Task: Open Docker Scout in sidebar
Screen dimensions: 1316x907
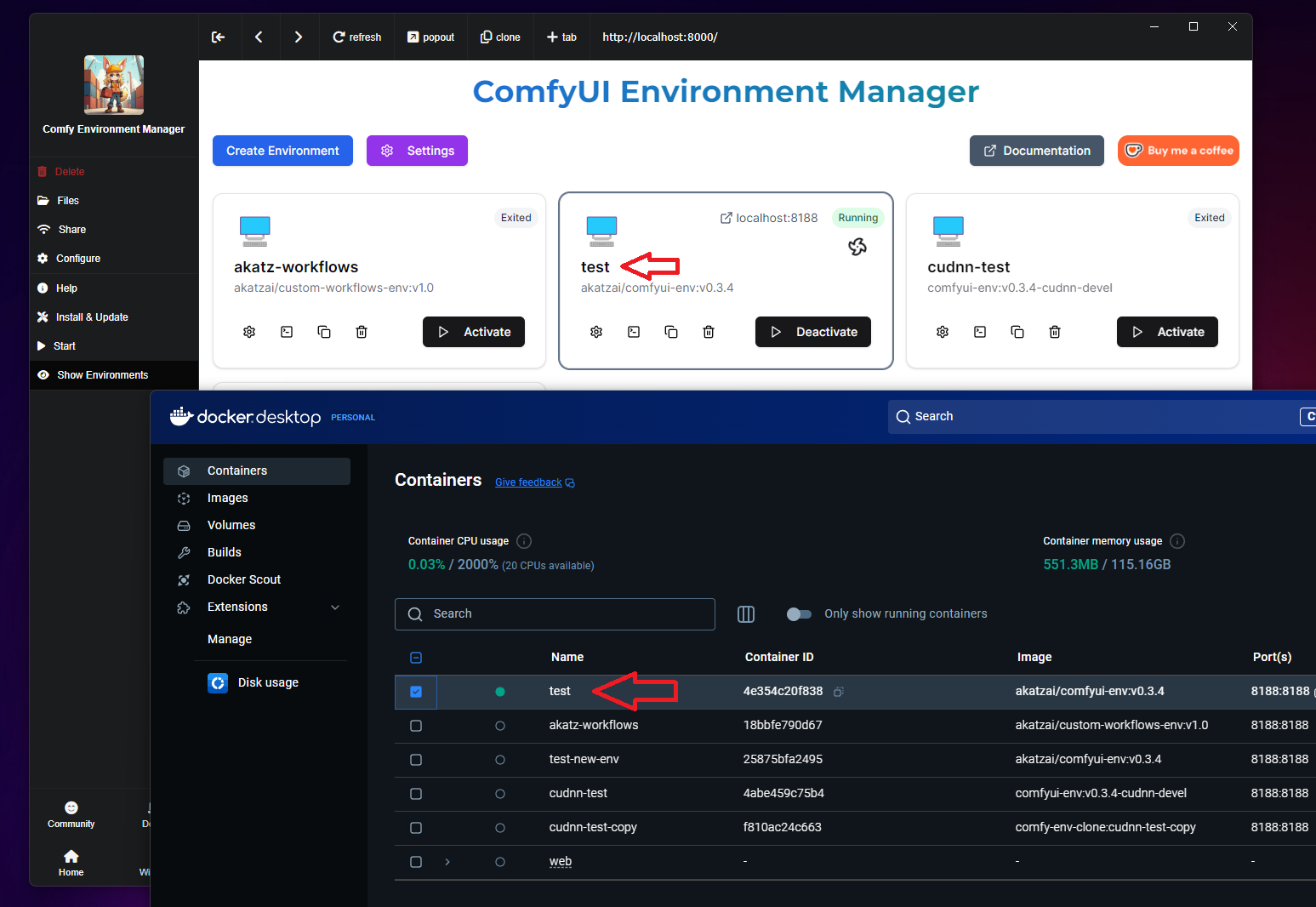Action: pos(257,580)
